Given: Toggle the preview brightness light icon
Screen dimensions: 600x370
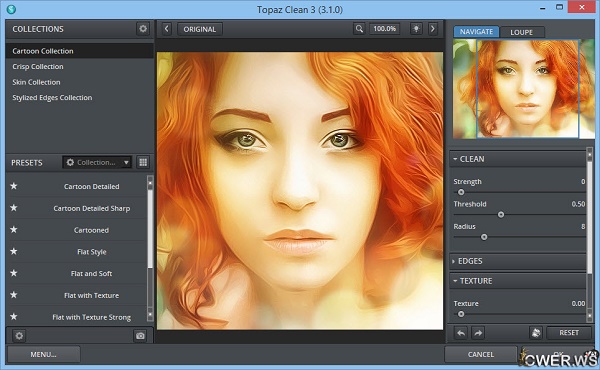Looking at the screenshot, I should (x=416, y=29).
